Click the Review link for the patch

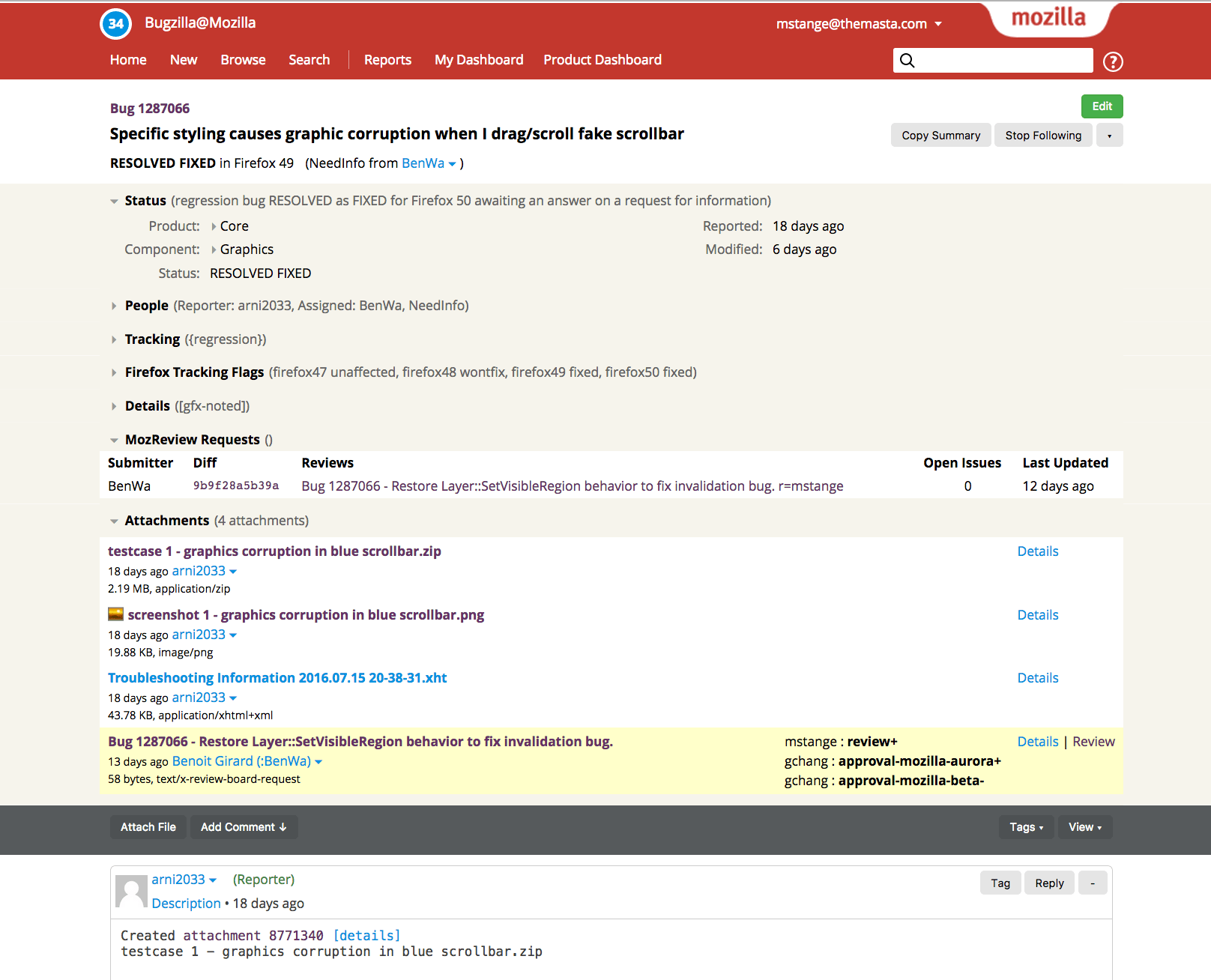coord(1093,742)
